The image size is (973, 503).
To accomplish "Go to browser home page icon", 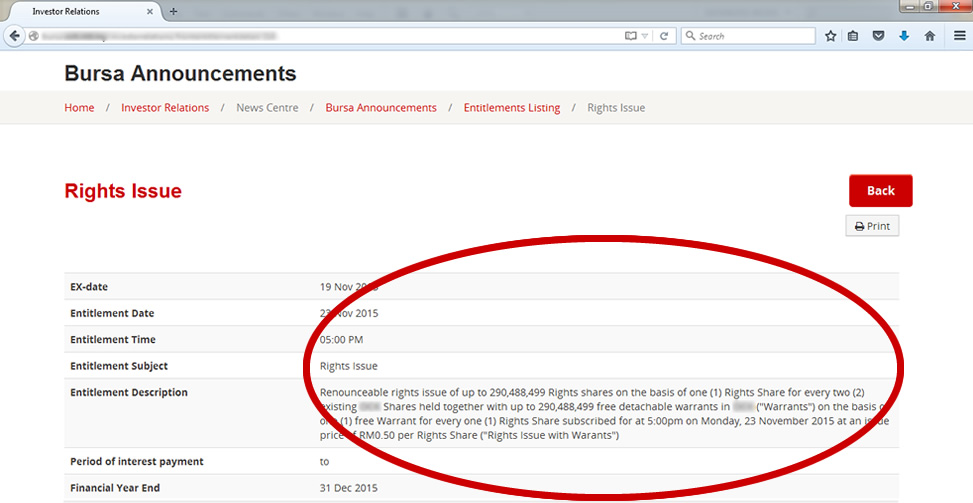I will [x=929, y=36].
